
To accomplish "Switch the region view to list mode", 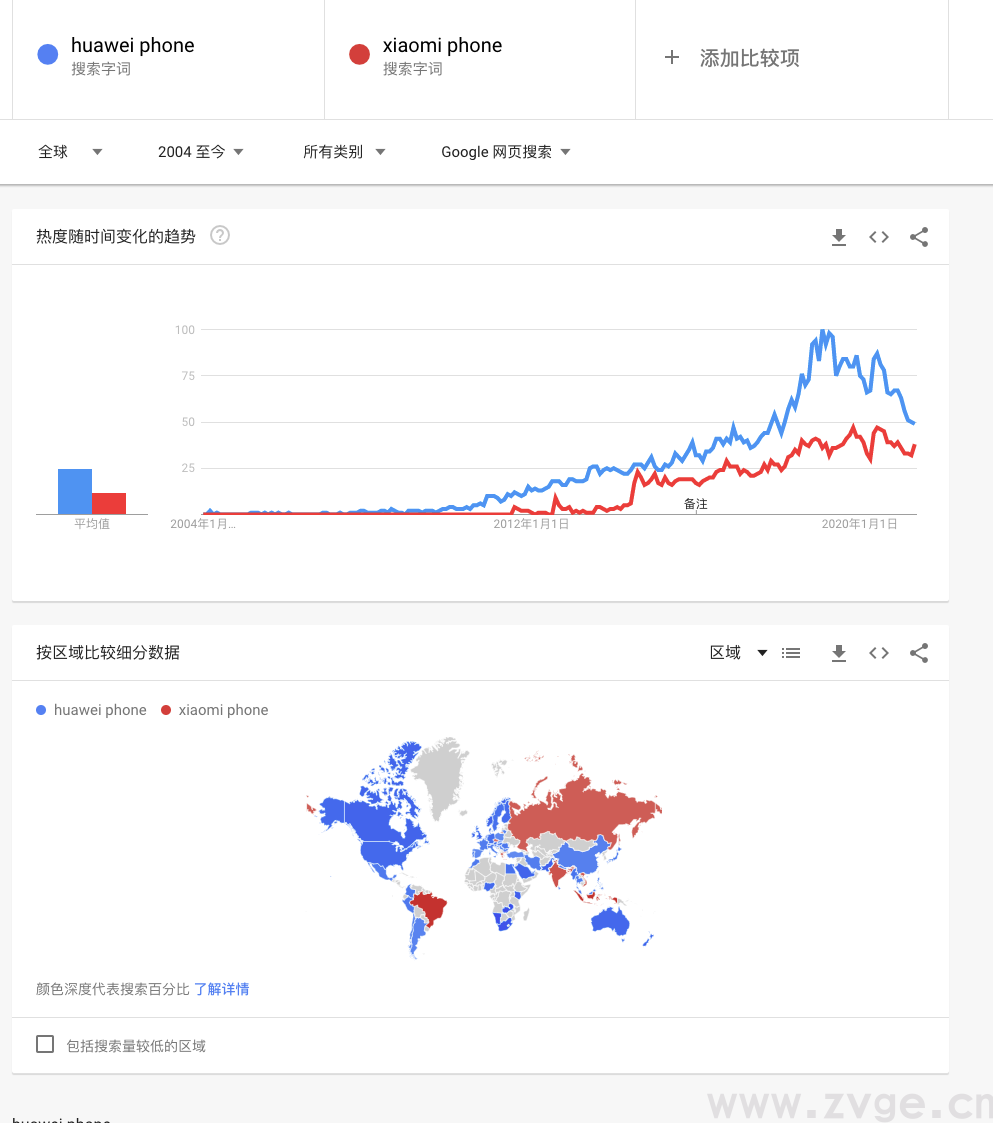I will [791, 652].
